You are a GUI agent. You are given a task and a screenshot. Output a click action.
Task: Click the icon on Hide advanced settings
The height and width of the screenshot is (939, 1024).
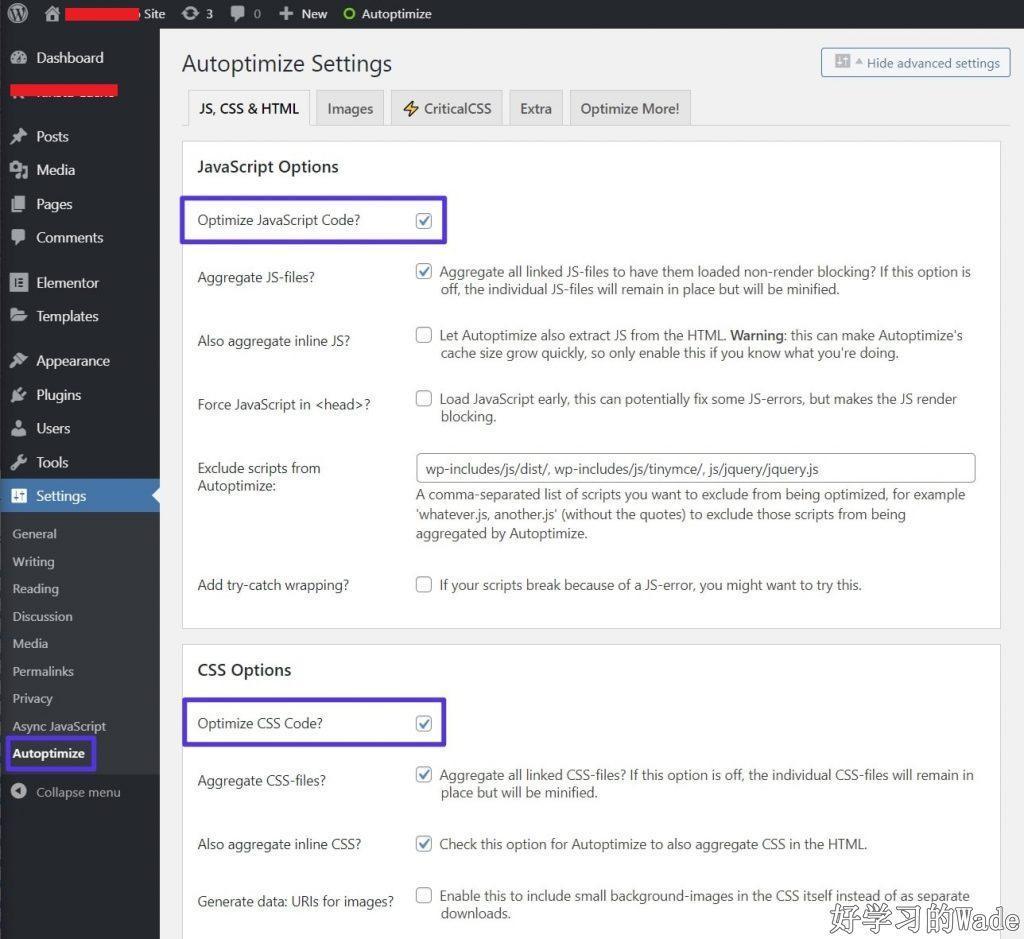click(842, 61)
